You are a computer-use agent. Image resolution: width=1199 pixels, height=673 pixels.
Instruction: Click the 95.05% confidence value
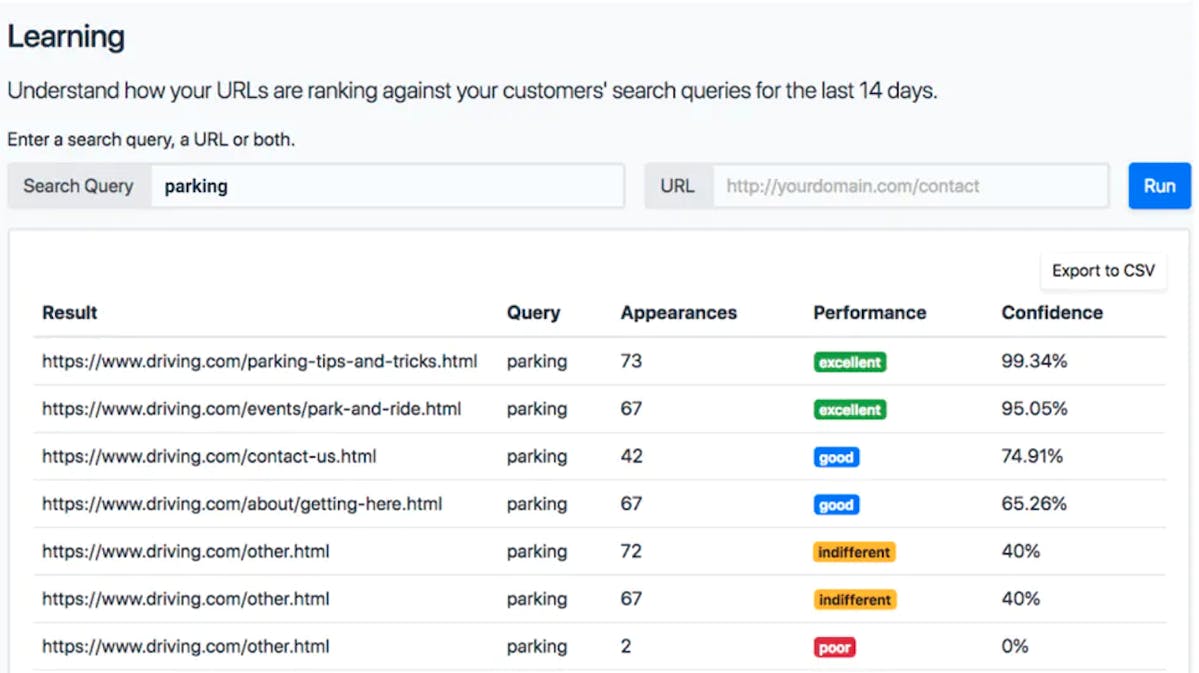1034,408
